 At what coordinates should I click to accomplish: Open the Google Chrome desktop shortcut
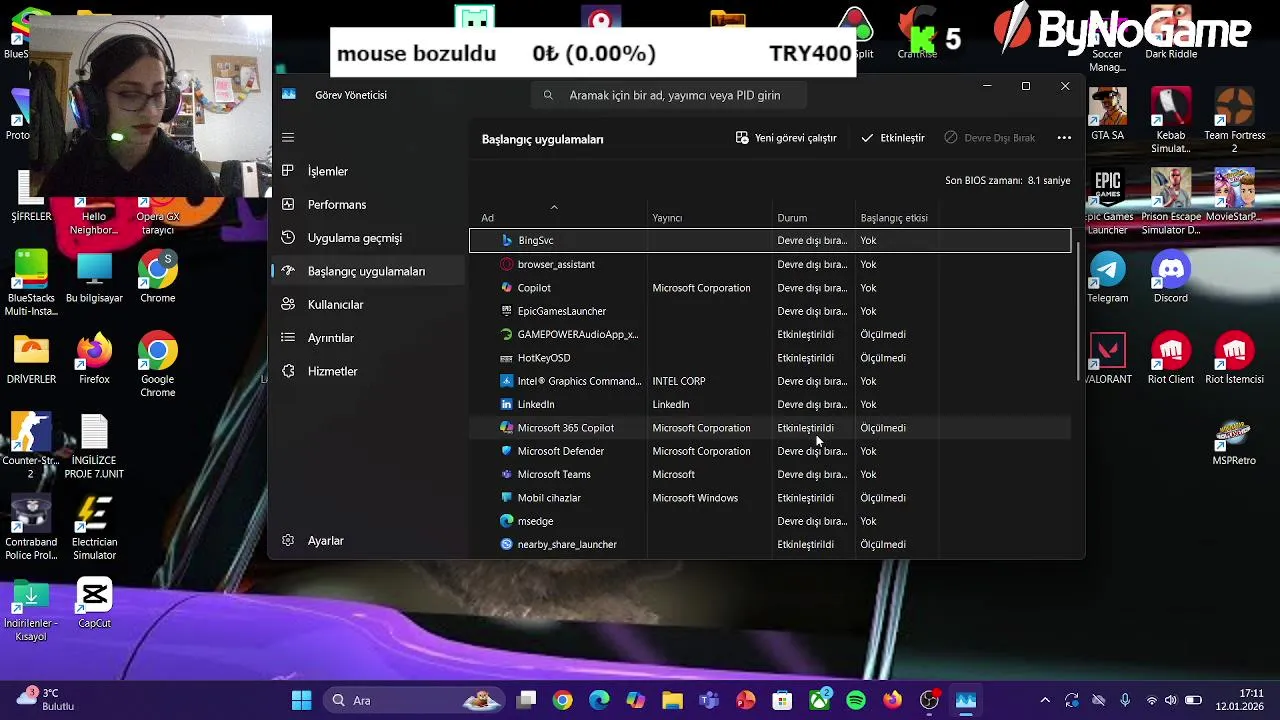pyautogui.click(x=157, y=365)
